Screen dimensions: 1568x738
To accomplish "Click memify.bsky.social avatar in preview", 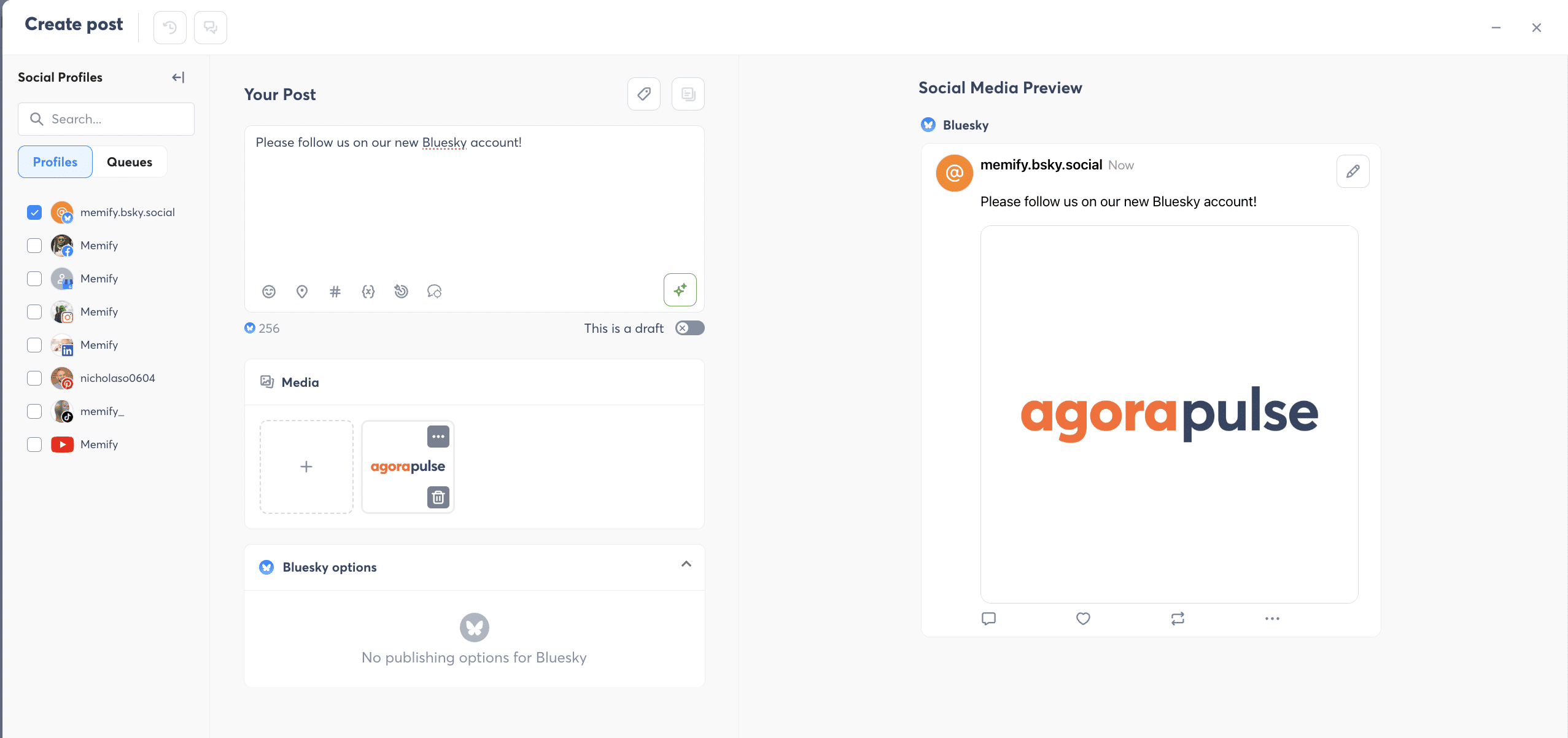I will point(955,173).
